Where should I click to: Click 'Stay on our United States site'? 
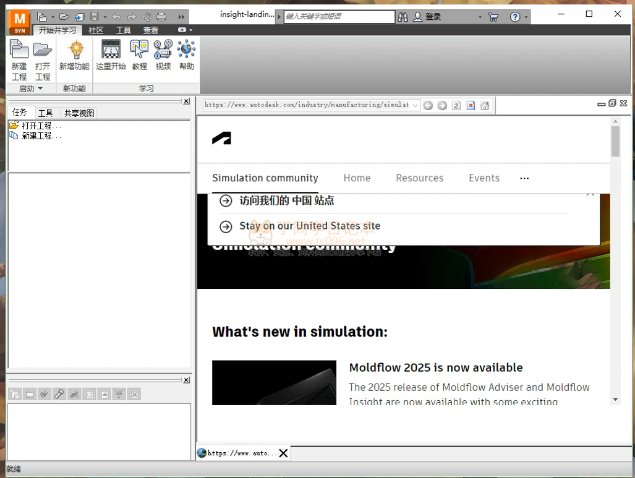309,226
